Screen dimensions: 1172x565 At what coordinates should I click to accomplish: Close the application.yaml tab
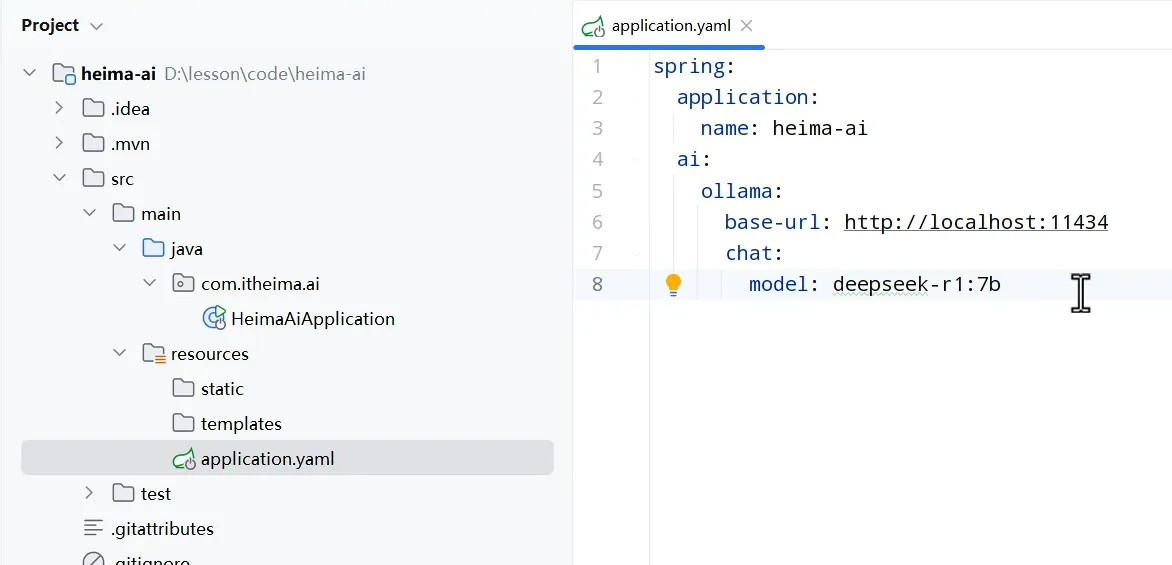point(747,26)
